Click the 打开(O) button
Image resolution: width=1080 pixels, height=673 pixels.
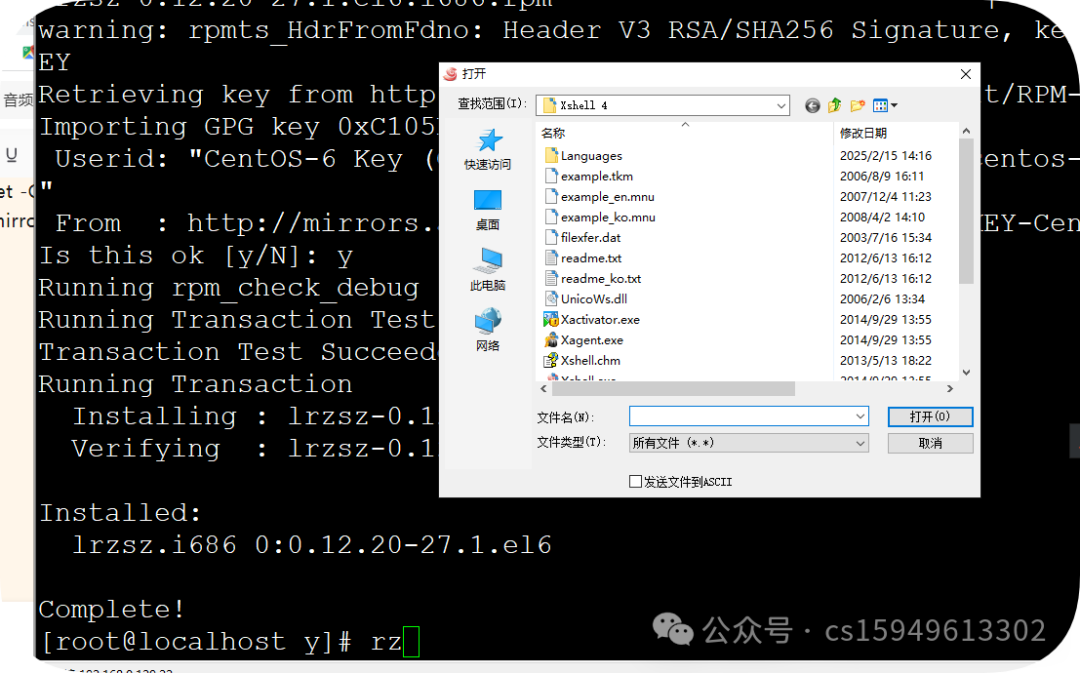[930, 416]
